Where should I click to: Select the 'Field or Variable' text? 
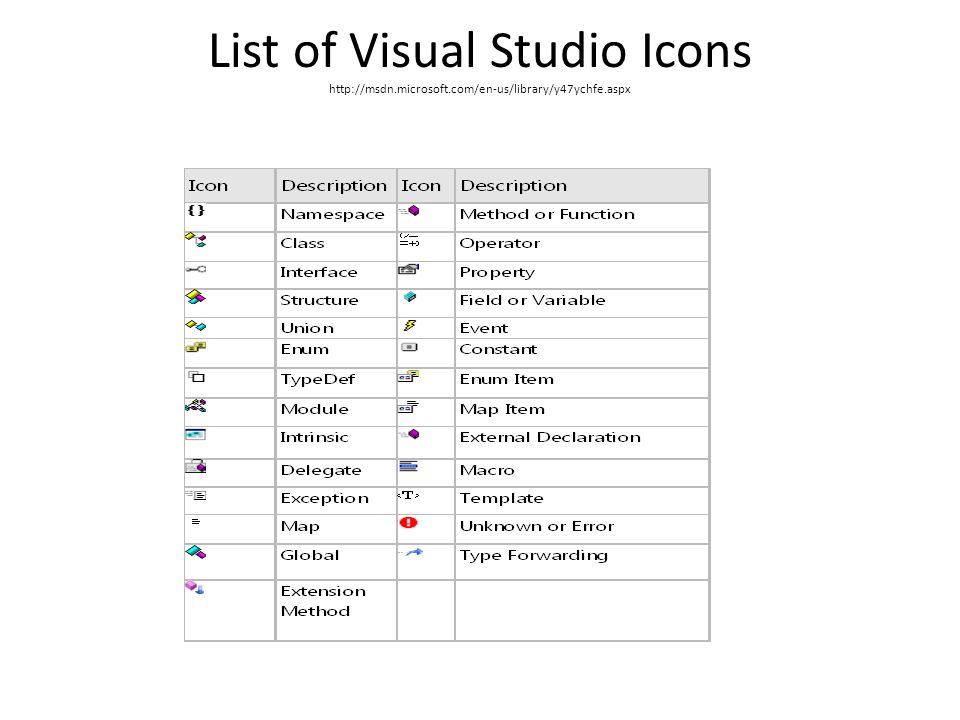click(x=533, y=300)
